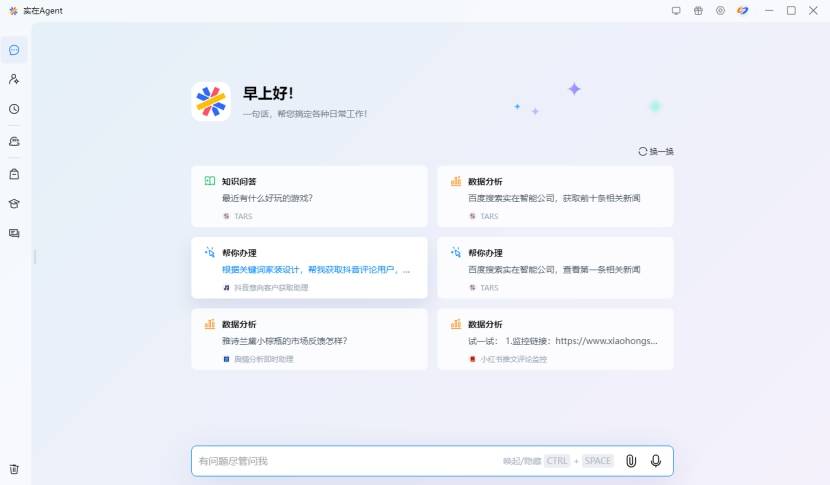Click the sidebar collapse handle on left edge
830x485 pixels.
tap(35, 257)
